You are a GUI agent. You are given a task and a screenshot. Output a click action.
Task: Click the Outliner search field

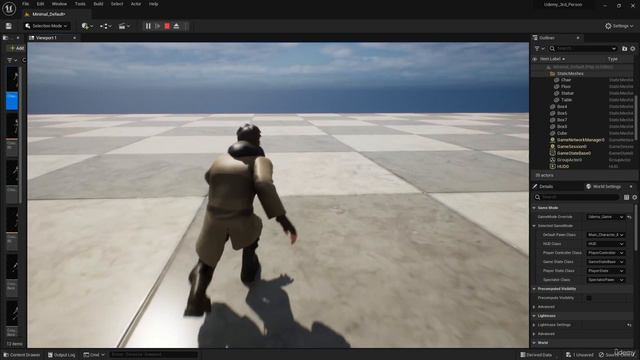[x=582, y=49]
